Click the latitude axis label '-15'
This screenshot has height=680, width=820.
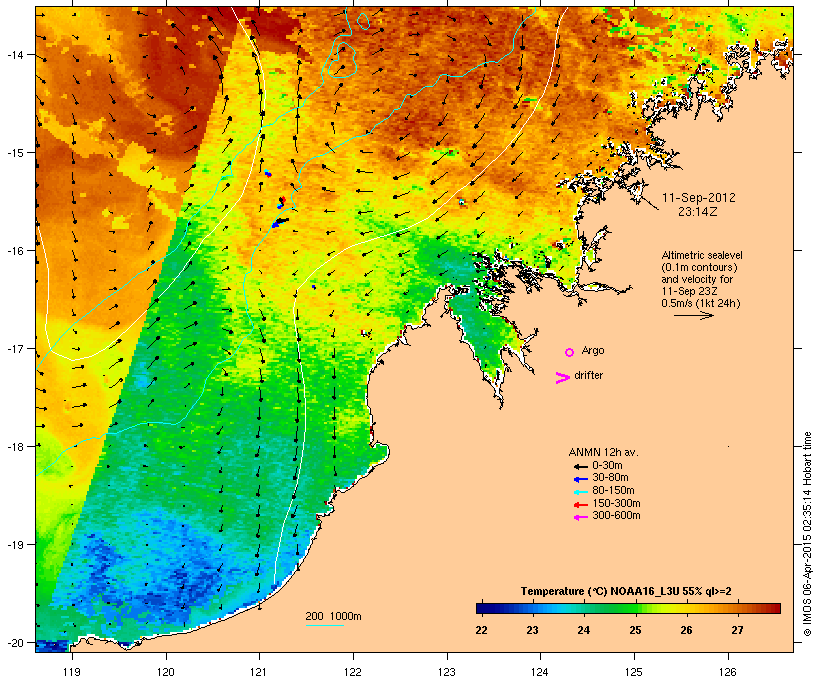[14, 153]
